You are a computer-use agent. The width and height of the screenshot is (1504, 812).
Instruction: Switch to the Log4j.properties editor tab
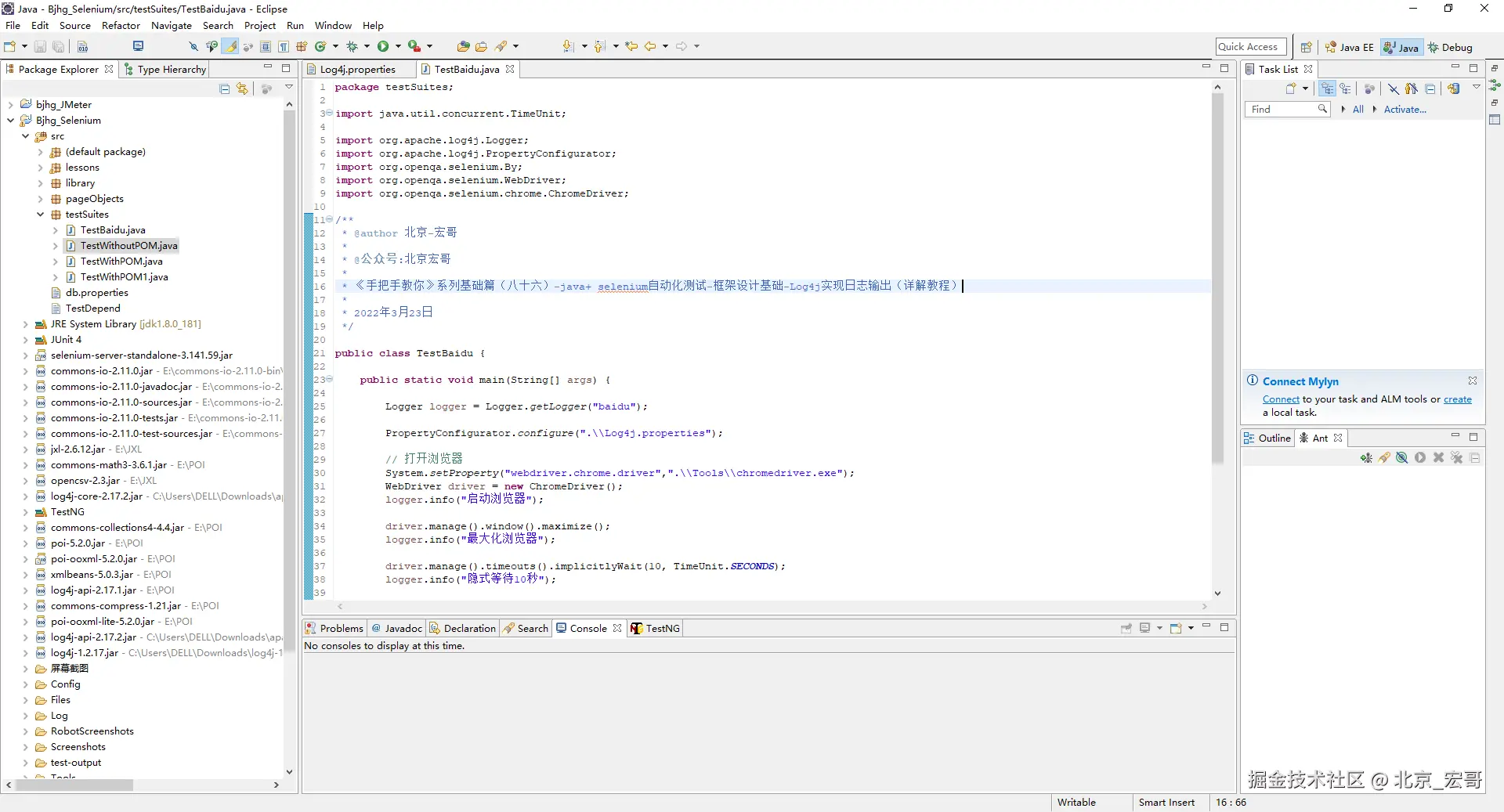[357, 69]
